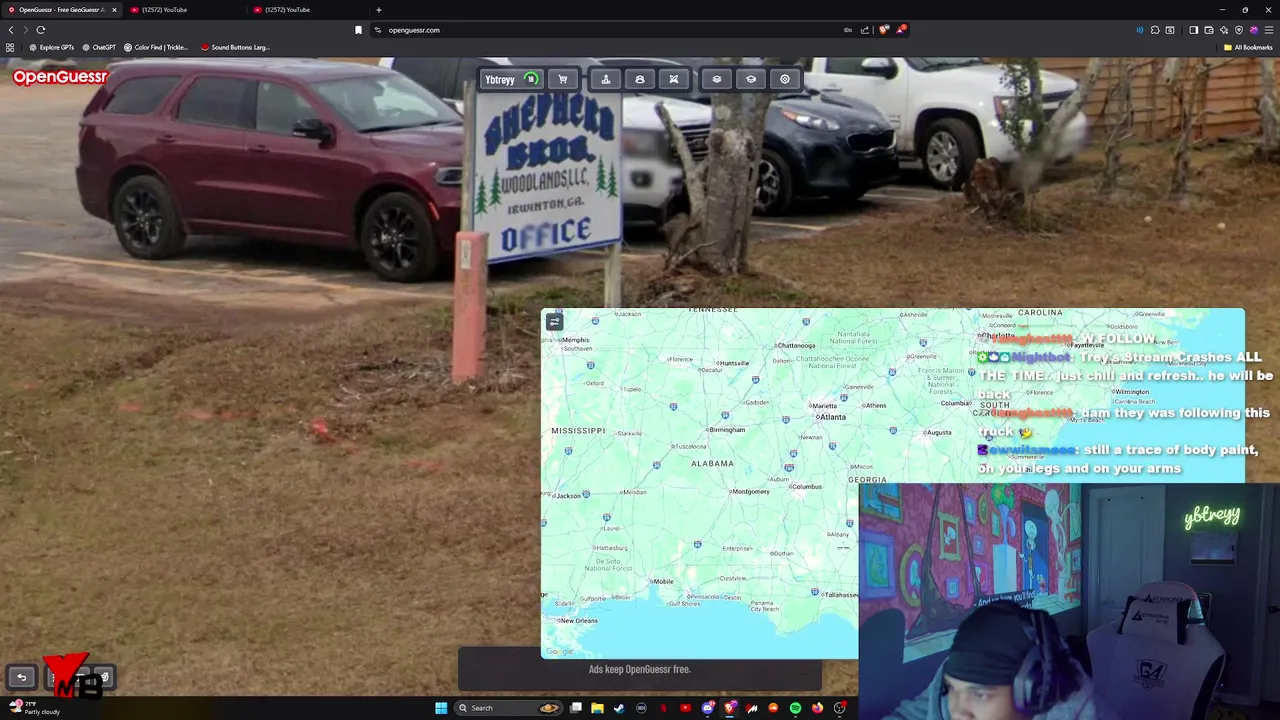Open Firefox from the taskbar
Image resolution: width=1280 pixels, height=720 pixels.
(x=817, y=708)
